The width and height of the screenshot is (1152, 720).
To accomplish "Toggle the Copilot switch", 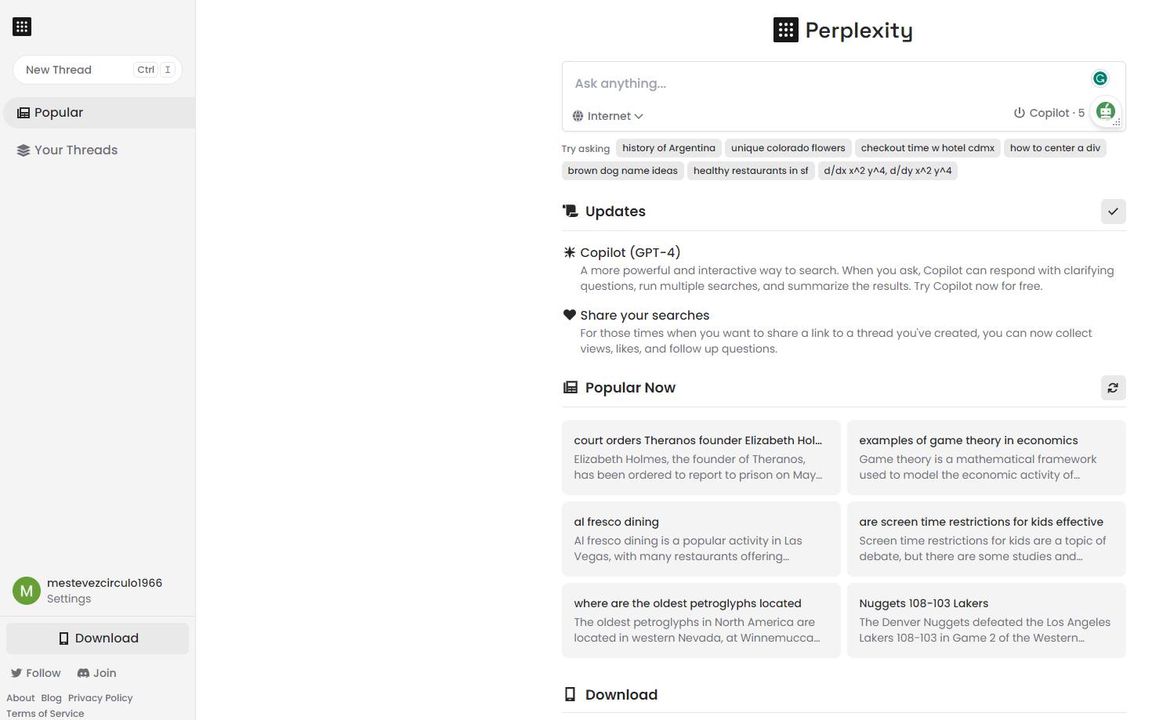I will point(1048,112).
